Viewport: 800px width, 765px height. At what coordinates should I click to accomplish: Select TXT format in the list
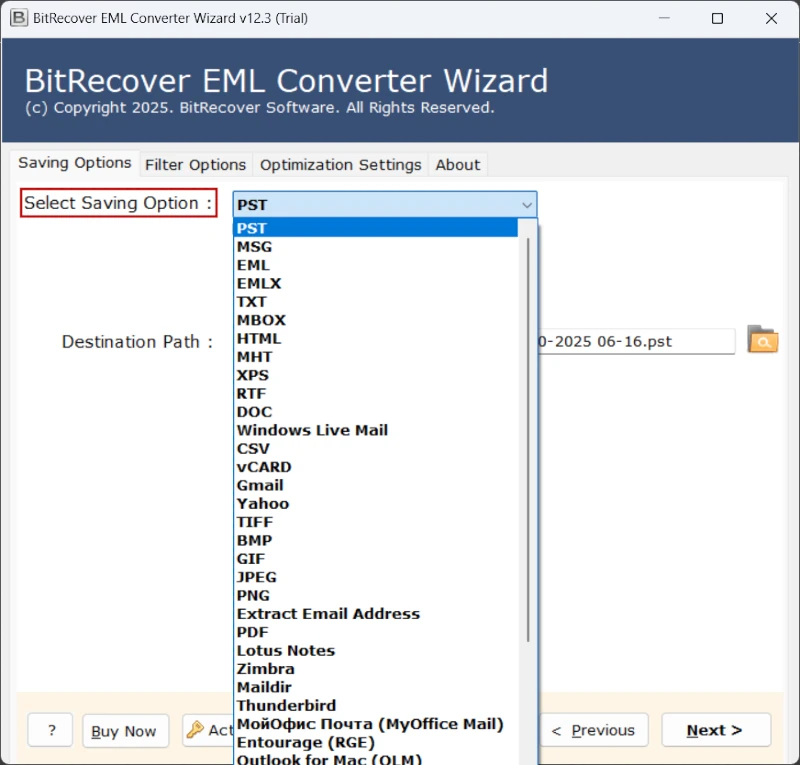pyautogui.click(x=376, y=302)
